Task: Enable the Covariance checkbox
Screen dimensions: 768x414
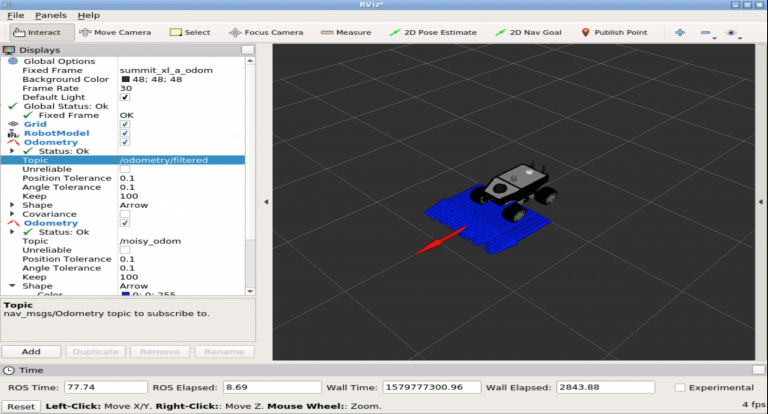Action: point(125,214)
